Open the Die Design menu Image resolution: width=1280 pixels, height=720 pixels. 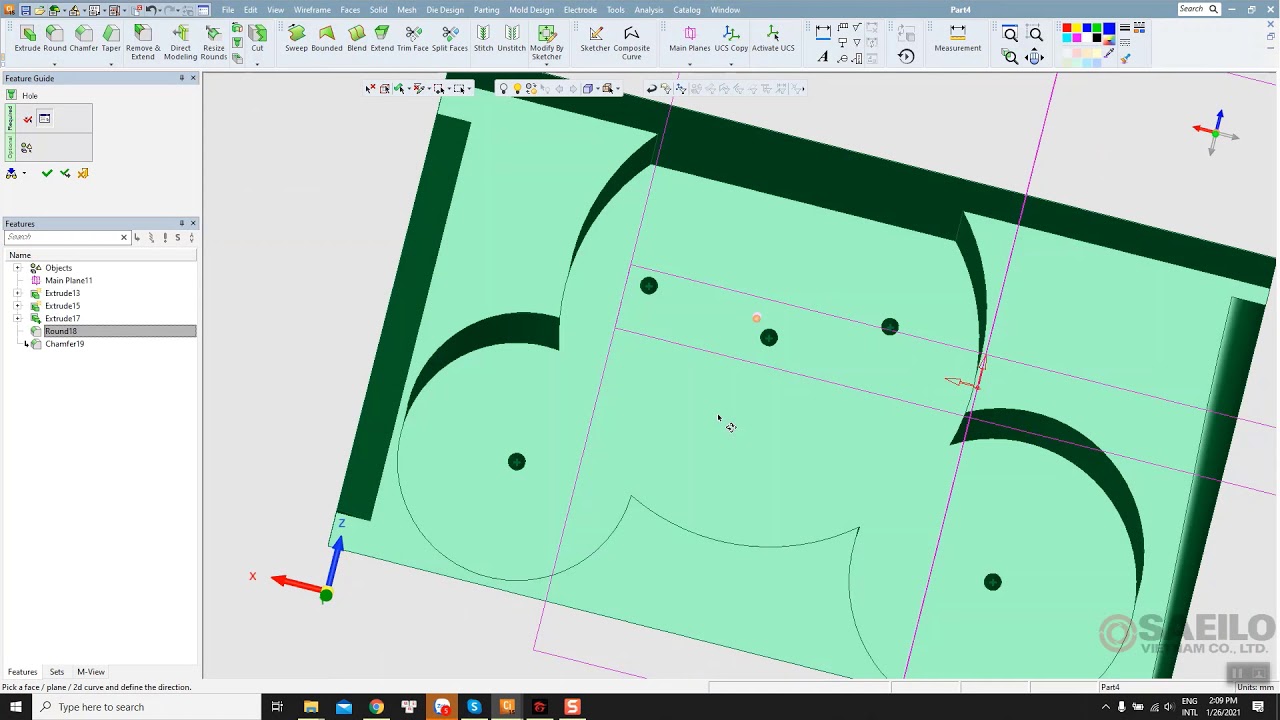tap(445, 10)
